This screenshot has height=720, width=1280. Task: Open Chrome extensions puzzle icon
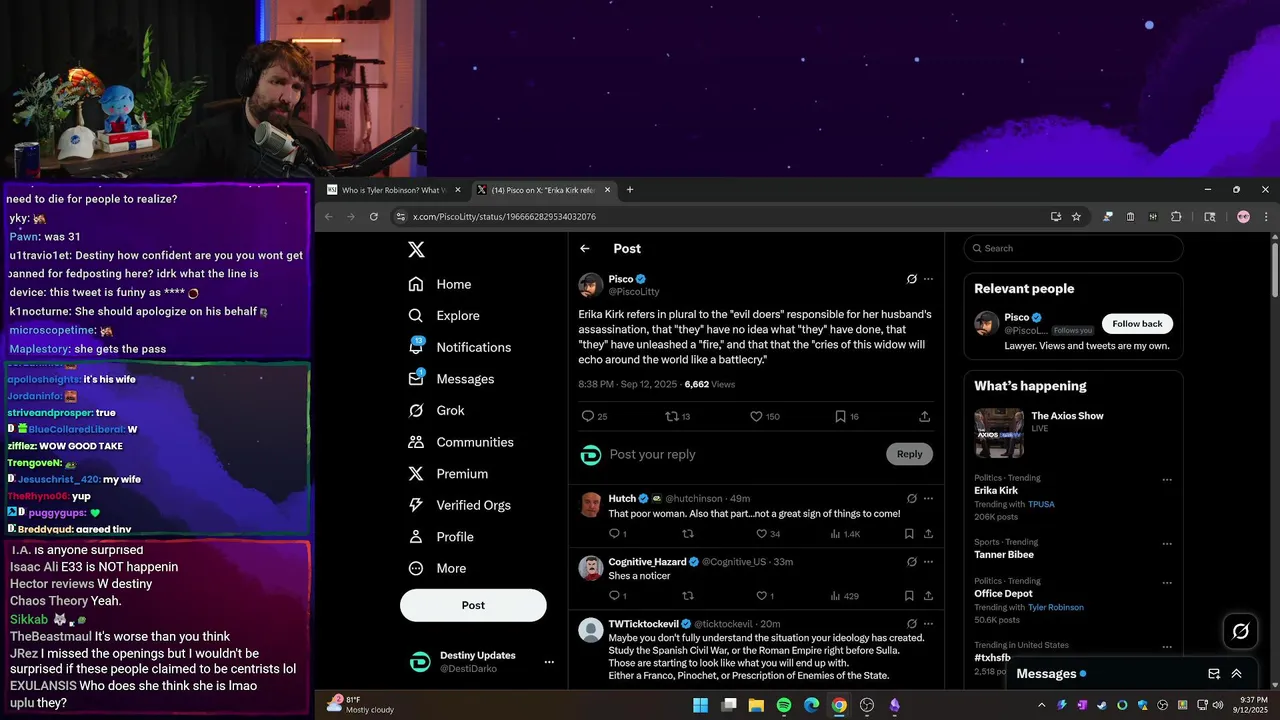click(1176, 217)
